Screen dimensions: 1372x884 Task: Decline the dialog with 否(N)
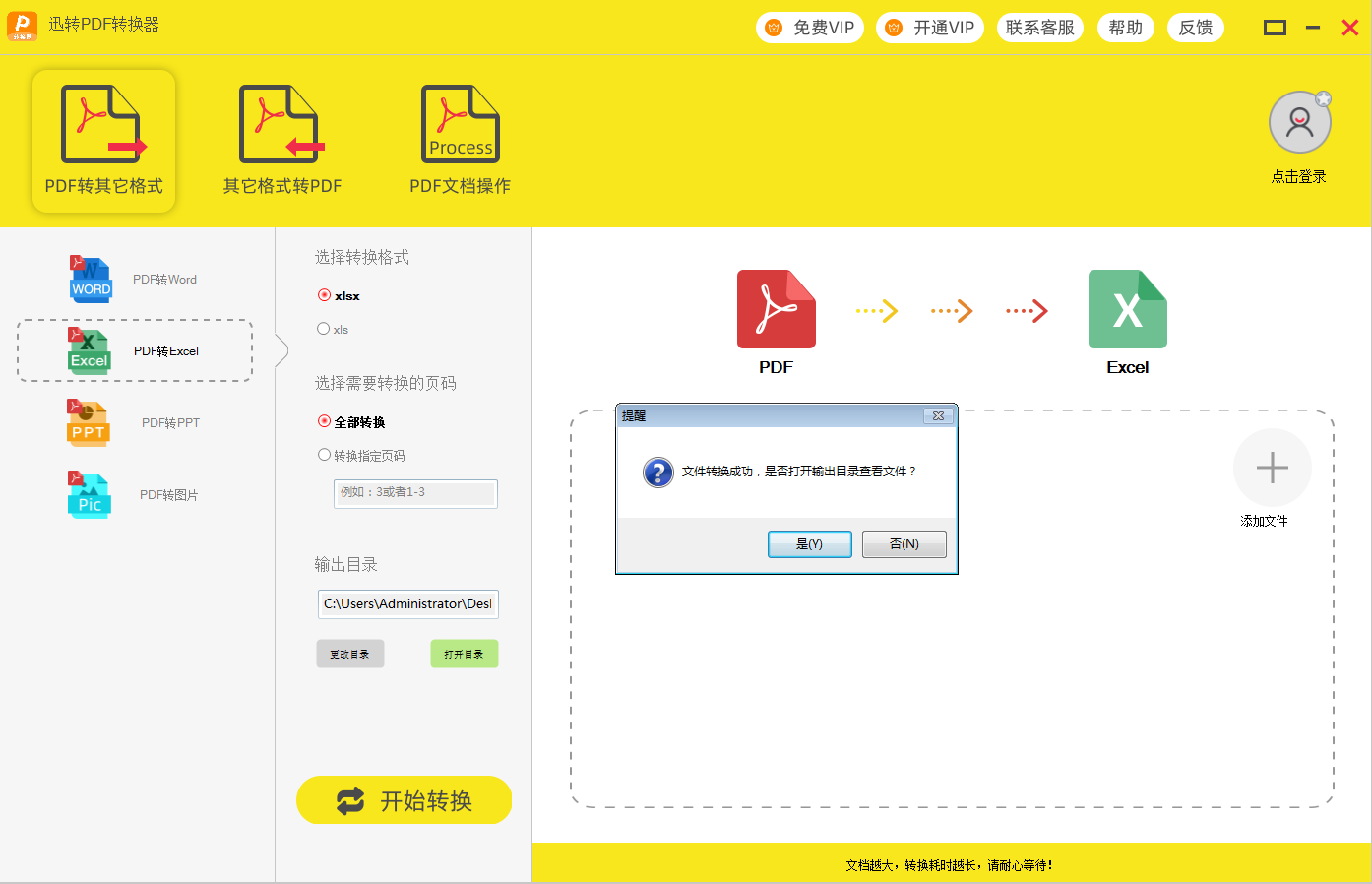pyautogui.click(x=904, y=544)
